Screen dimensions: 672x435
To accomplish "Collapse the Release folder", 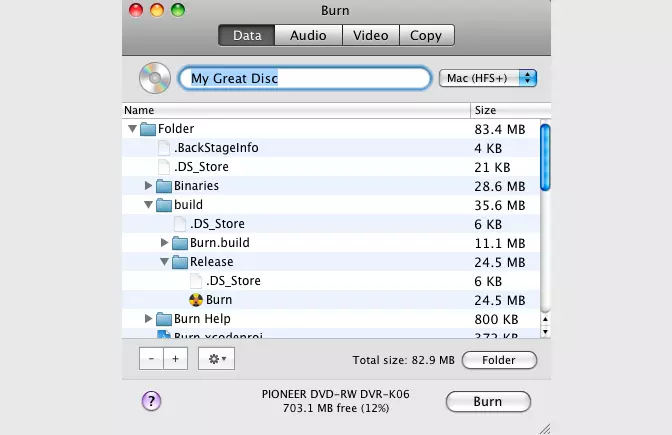I will click(164, 261).
